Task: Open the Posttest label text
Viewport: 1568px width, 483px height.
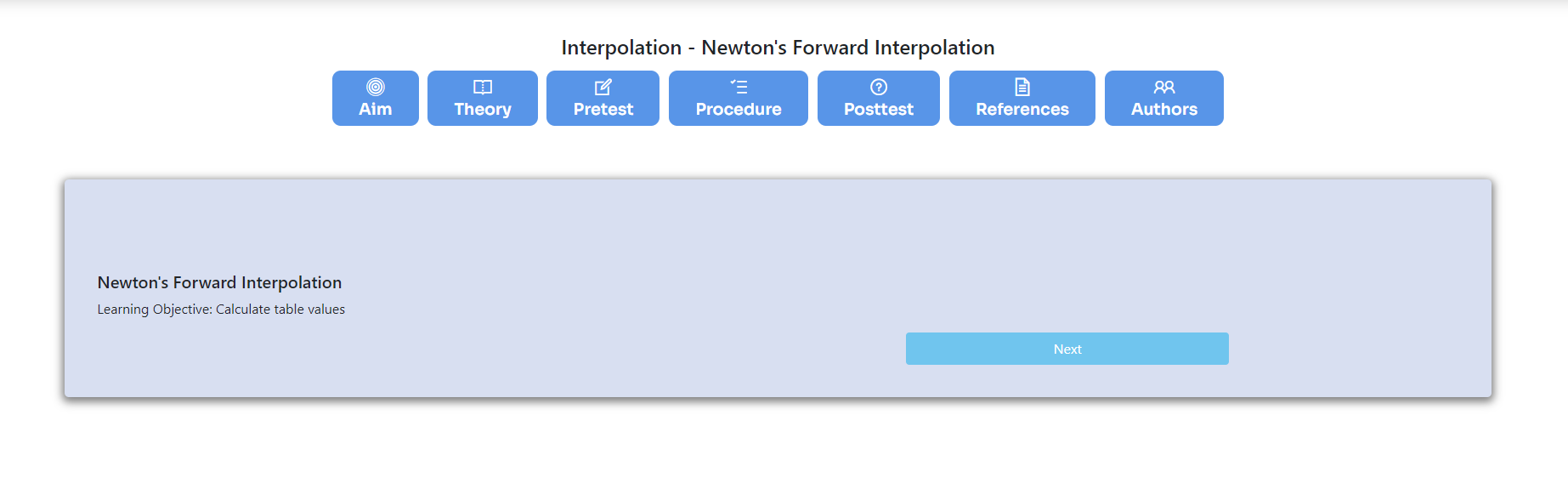Action: [879, 109]
